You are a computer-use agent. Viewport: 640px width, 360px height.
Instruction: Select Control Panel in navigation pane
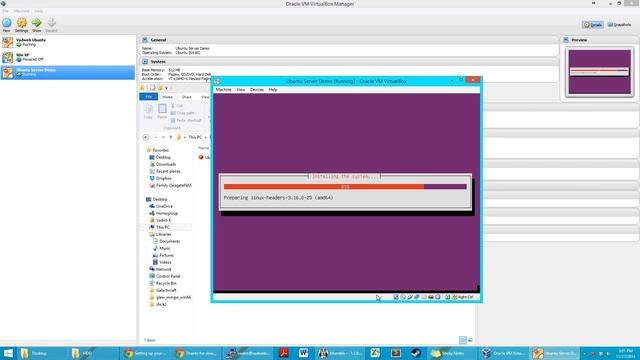pos(164,276)
